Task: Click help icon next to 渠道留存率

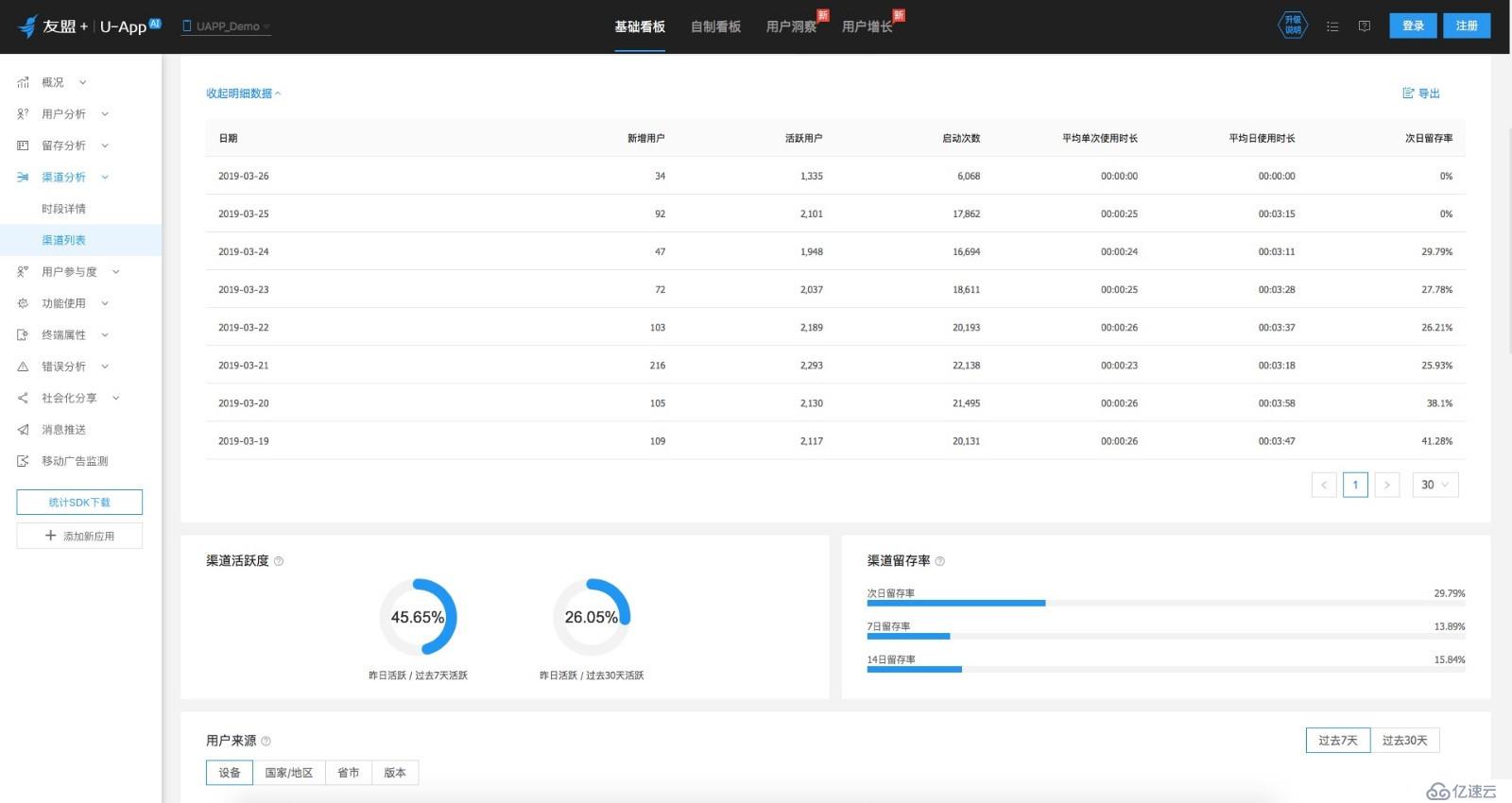Action: [x=940, y=561]
